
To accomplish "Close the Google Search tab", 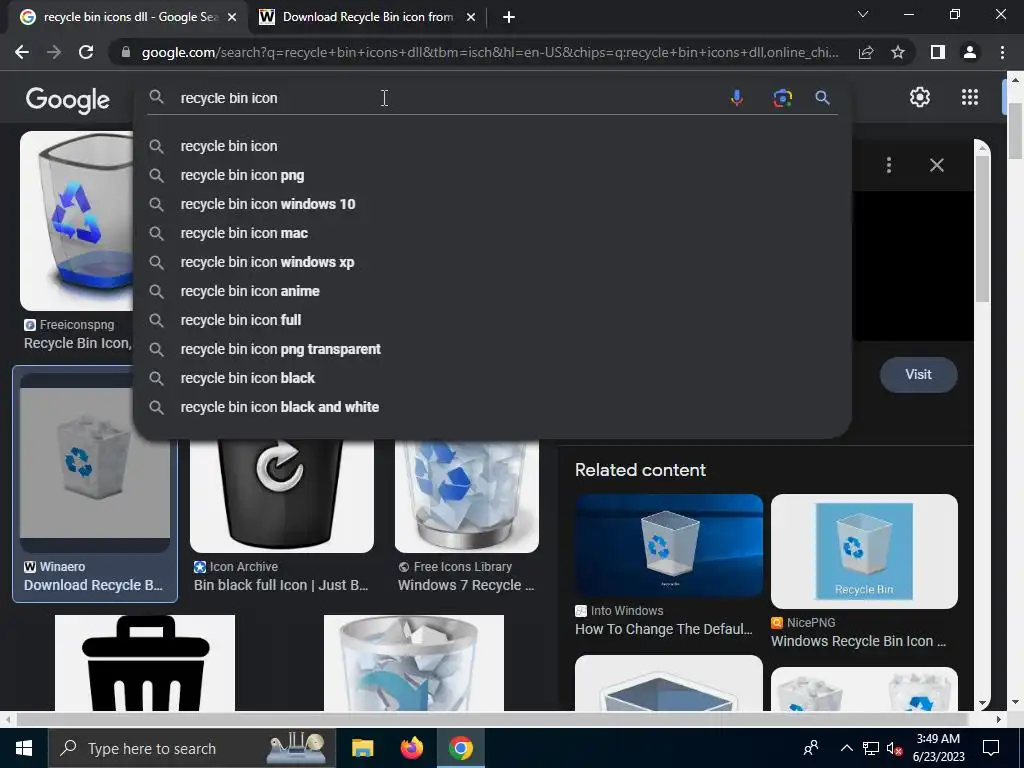I will tap(232, 18).
